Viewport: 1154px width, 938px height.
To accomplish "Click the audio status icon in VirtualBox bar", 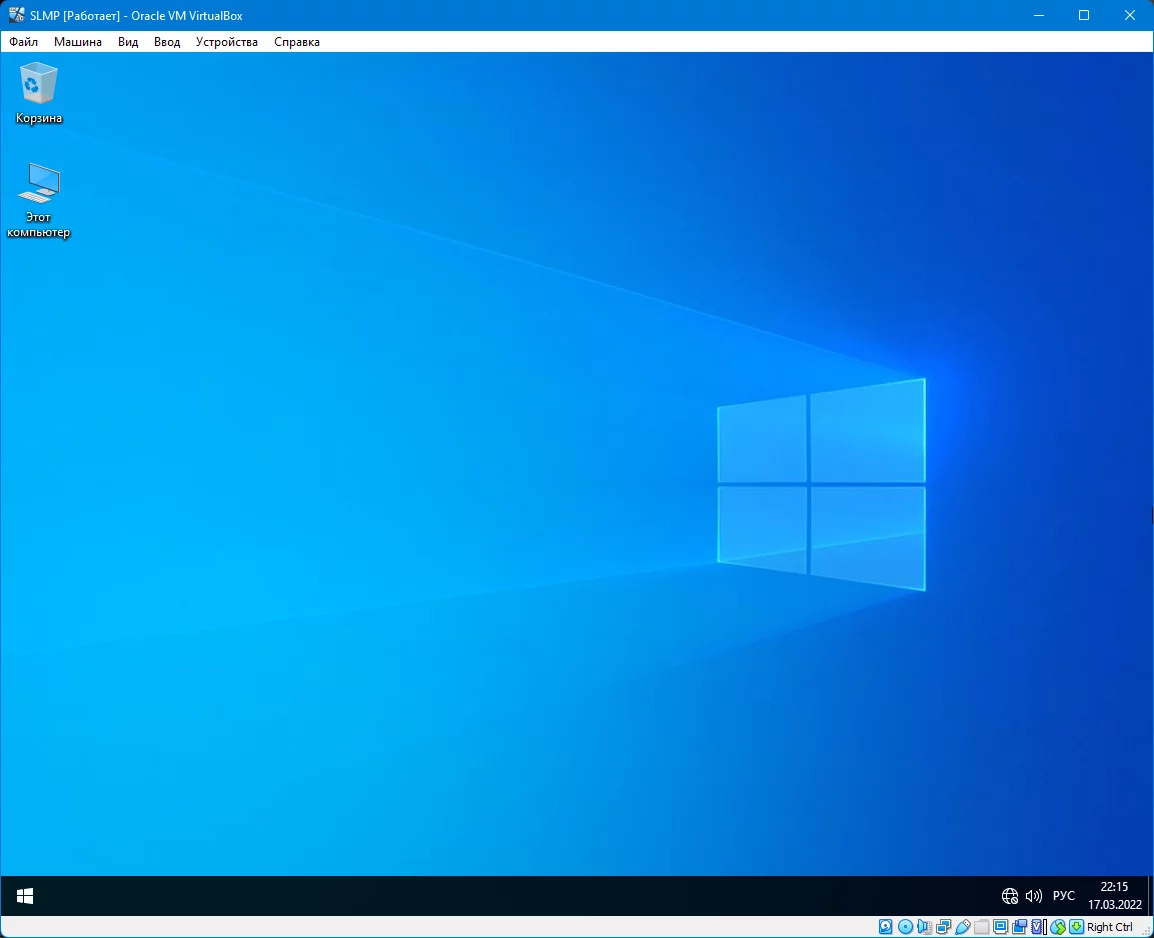I will 924,927.
